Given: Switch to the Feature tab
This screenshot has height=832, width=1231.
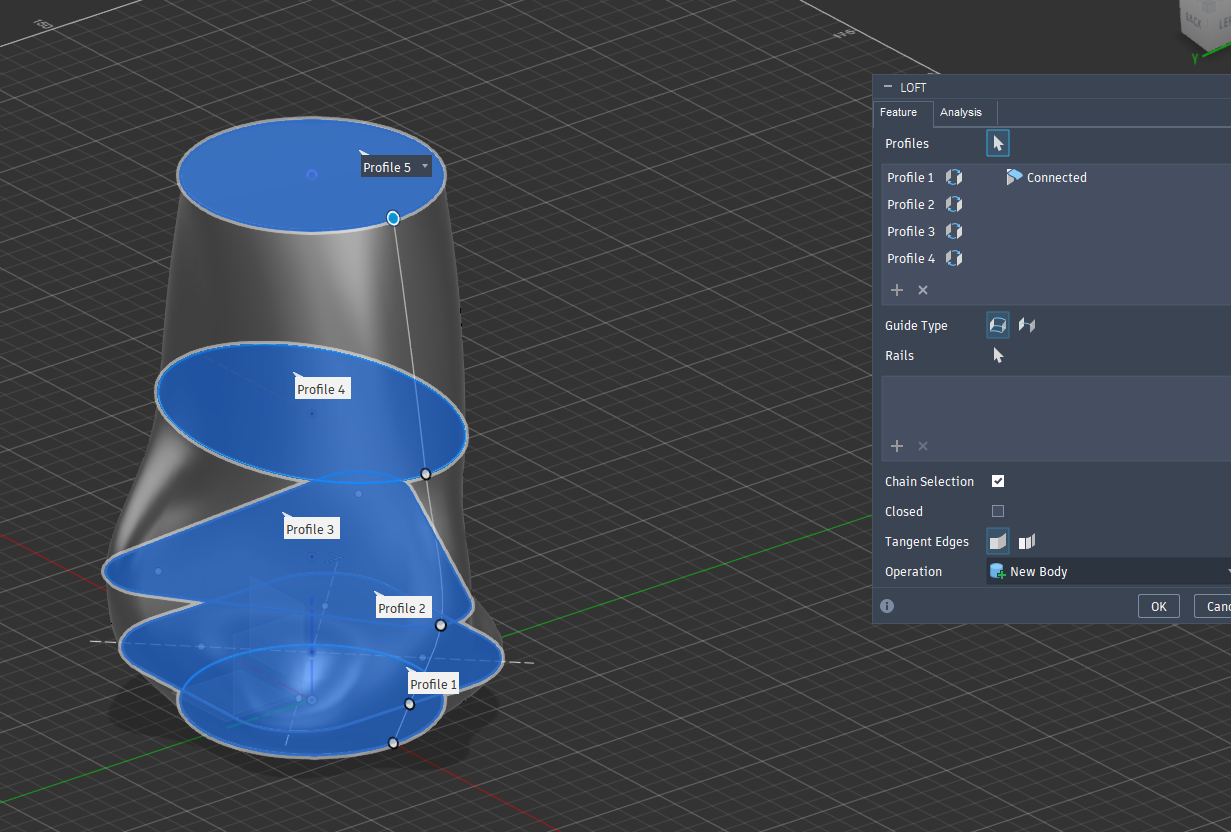Looking at the screenshot, I should 898,112.
